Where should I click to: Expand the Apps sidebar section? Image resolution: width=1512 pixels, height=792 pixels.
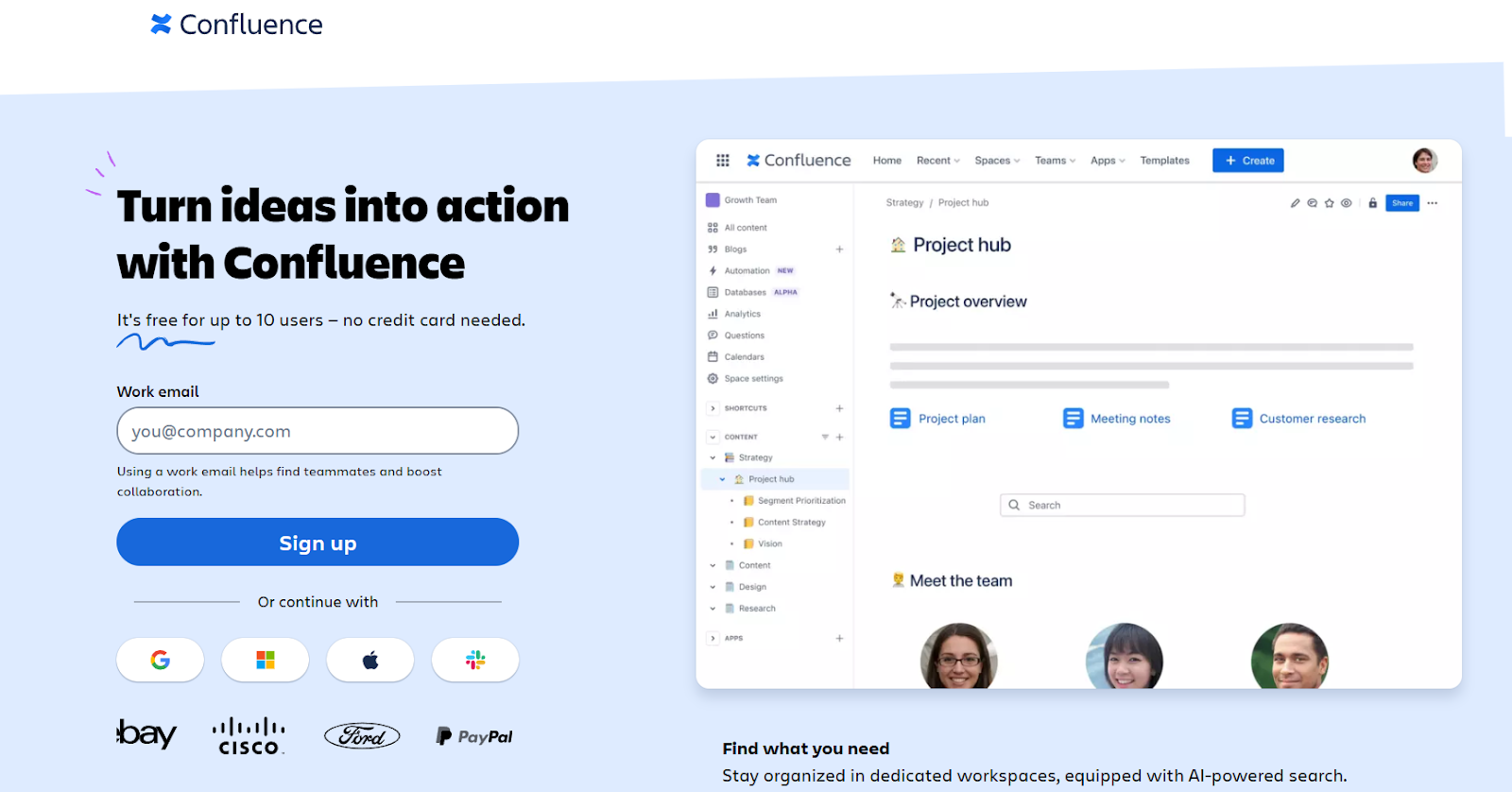[x=713, y=639]
